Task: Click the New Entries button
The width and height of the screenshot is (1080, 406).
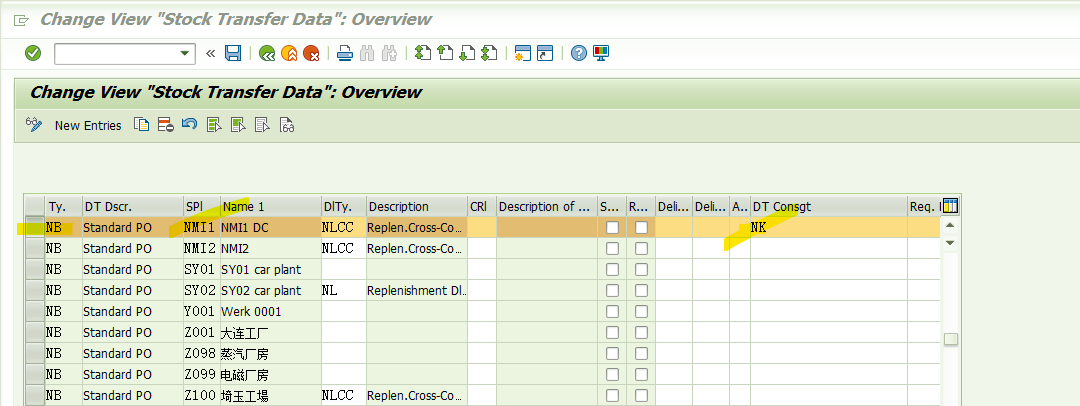Action: 88,125
